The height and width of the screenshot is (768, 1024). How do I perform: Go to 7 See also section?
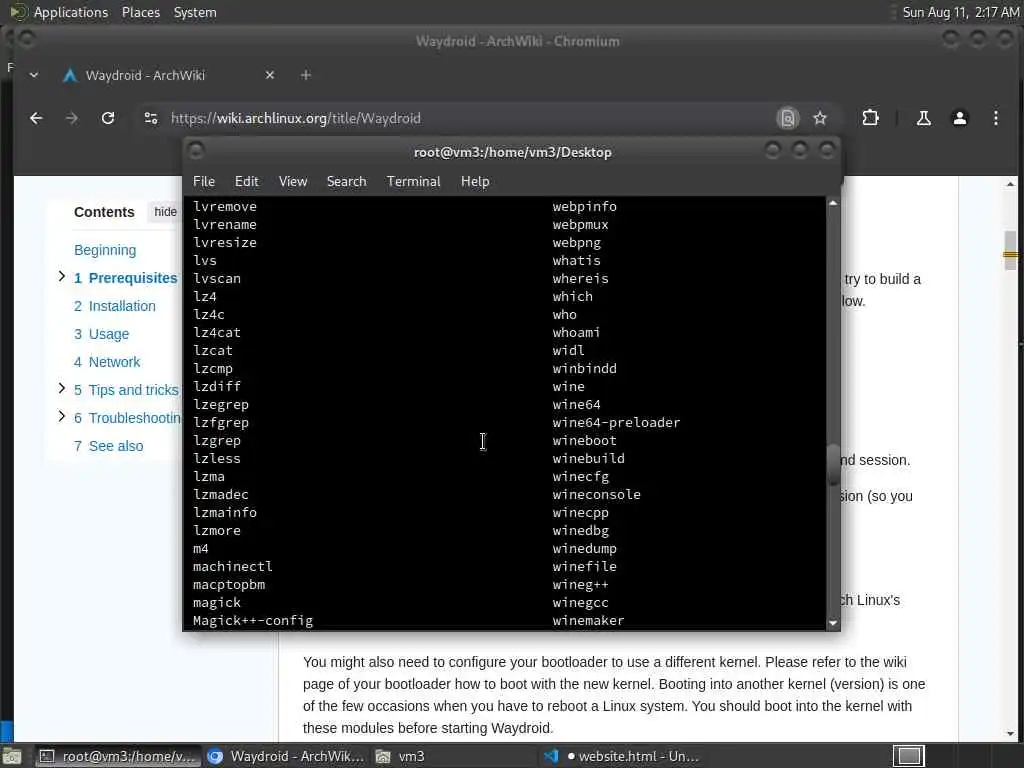pyautogui.click(x=108, y=446)
